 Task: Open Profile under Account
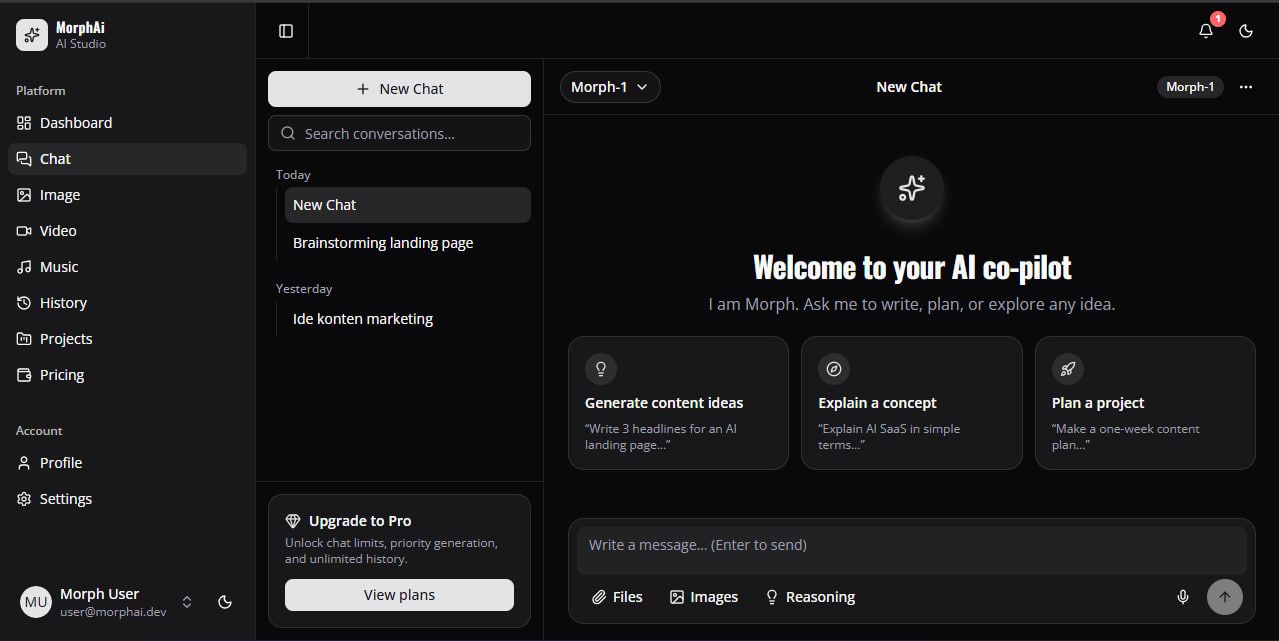coord(127,463)
